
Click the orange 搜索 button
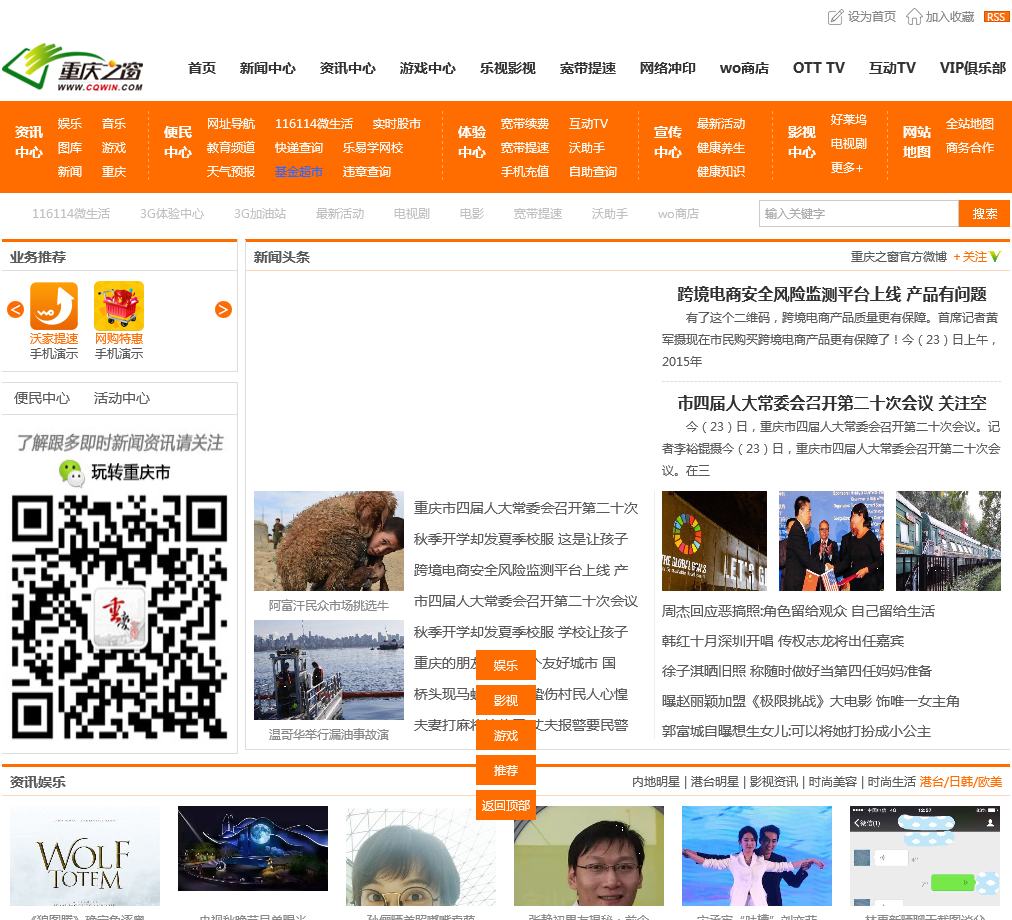pos(984,214)
